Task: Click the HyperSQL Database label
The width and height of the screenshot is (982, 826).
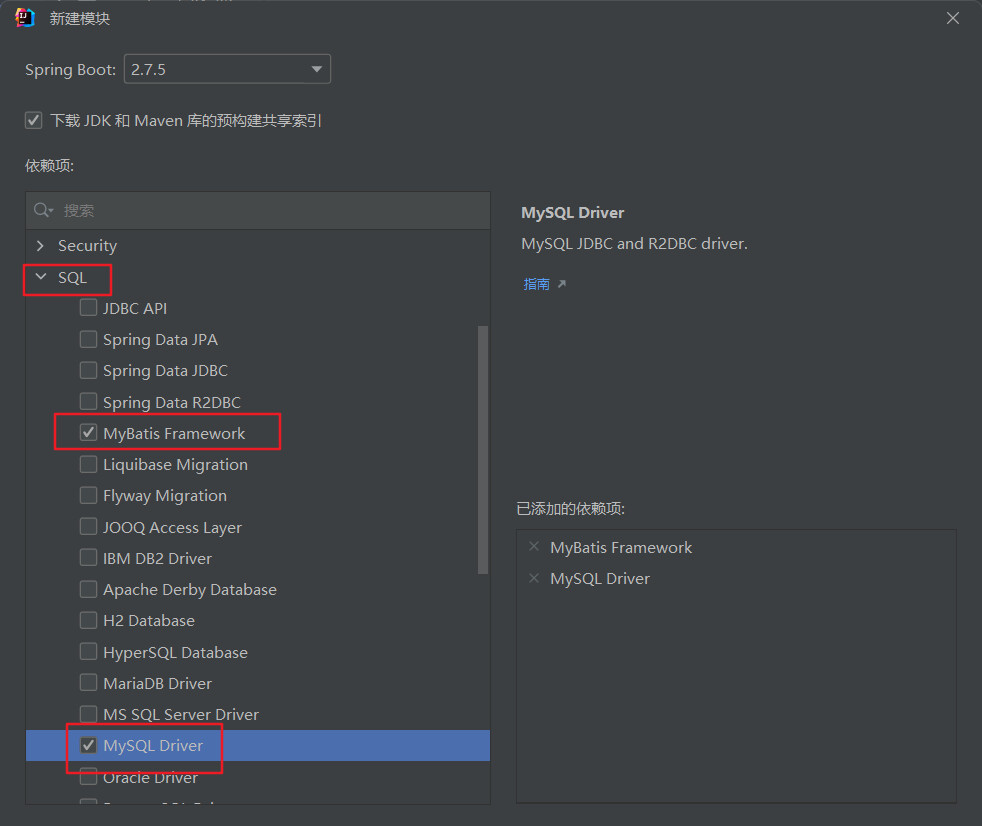Action: [175, 653]
